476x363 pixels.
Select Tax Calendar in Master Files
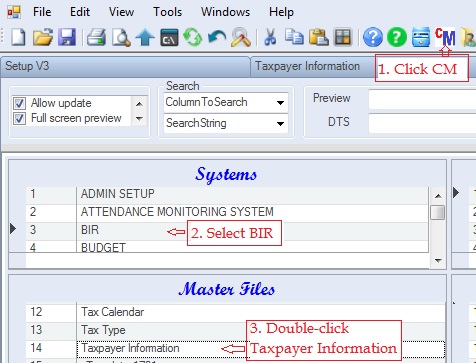point(261,313)
